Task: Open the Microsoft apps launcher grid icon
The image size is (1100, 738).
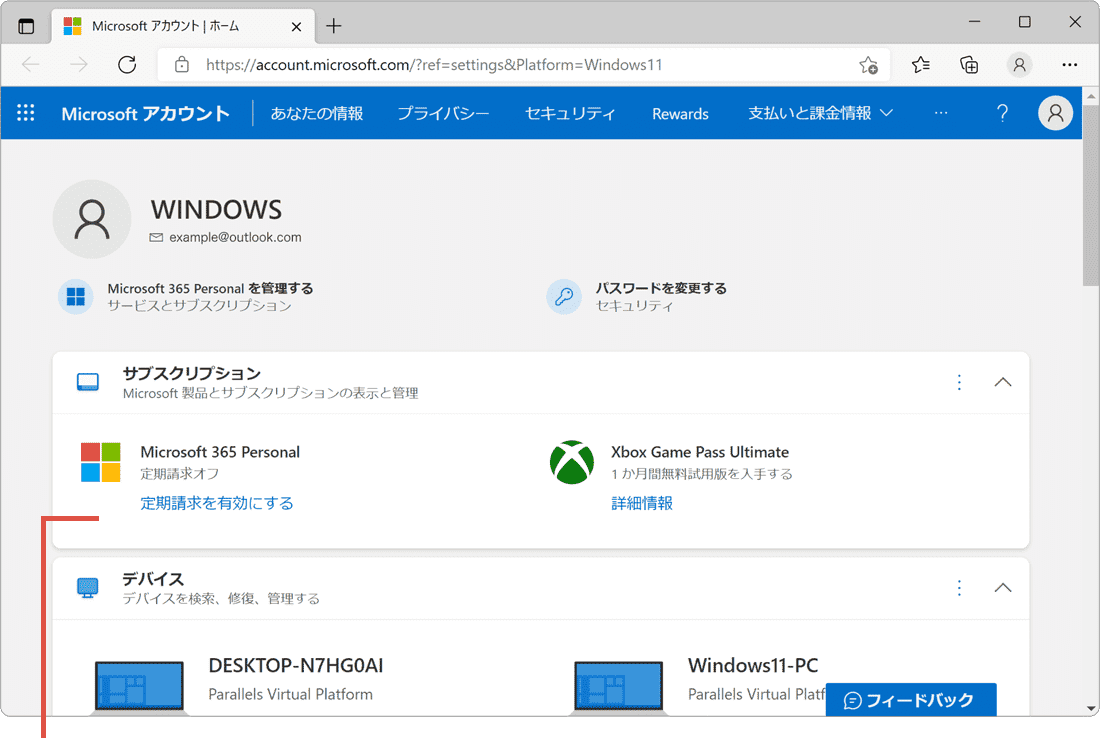Action: pos(26,113)
